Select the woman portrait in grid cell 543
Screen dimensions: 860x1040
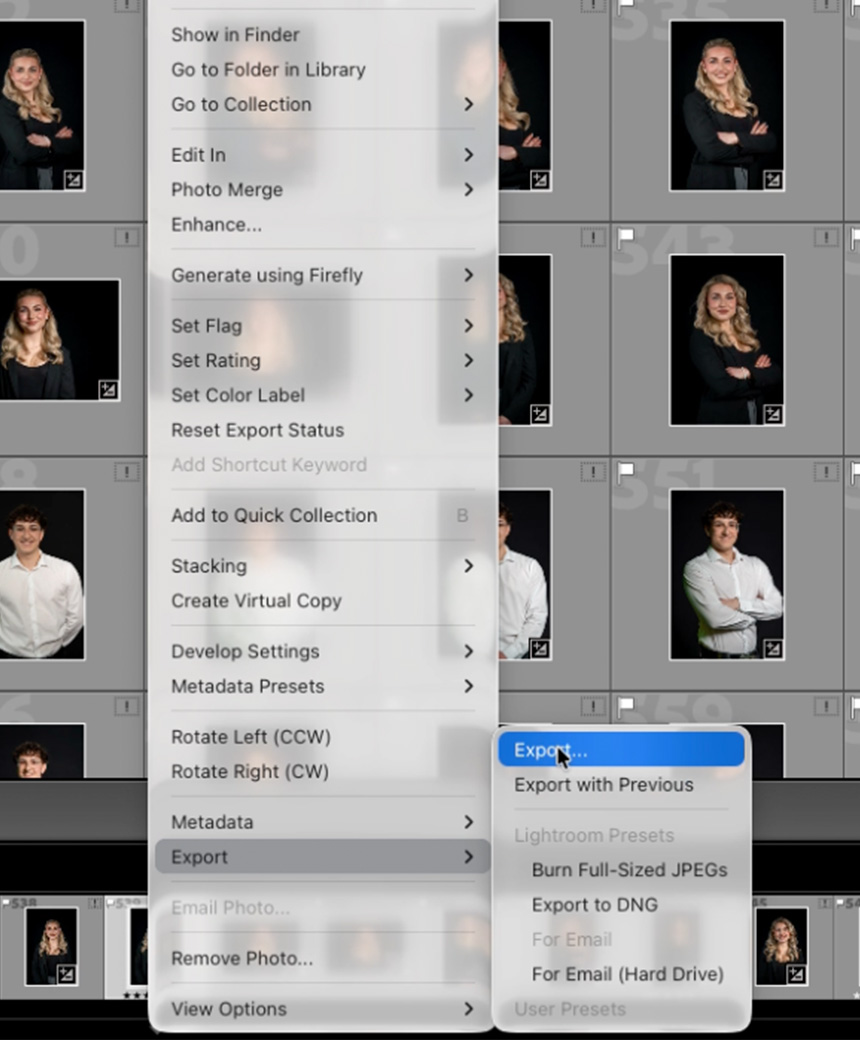[x=727, y=340]
